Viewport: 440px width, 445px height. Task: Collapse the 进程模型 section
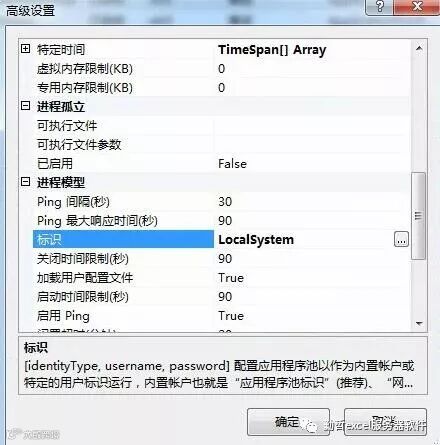(x=25, y=182)
